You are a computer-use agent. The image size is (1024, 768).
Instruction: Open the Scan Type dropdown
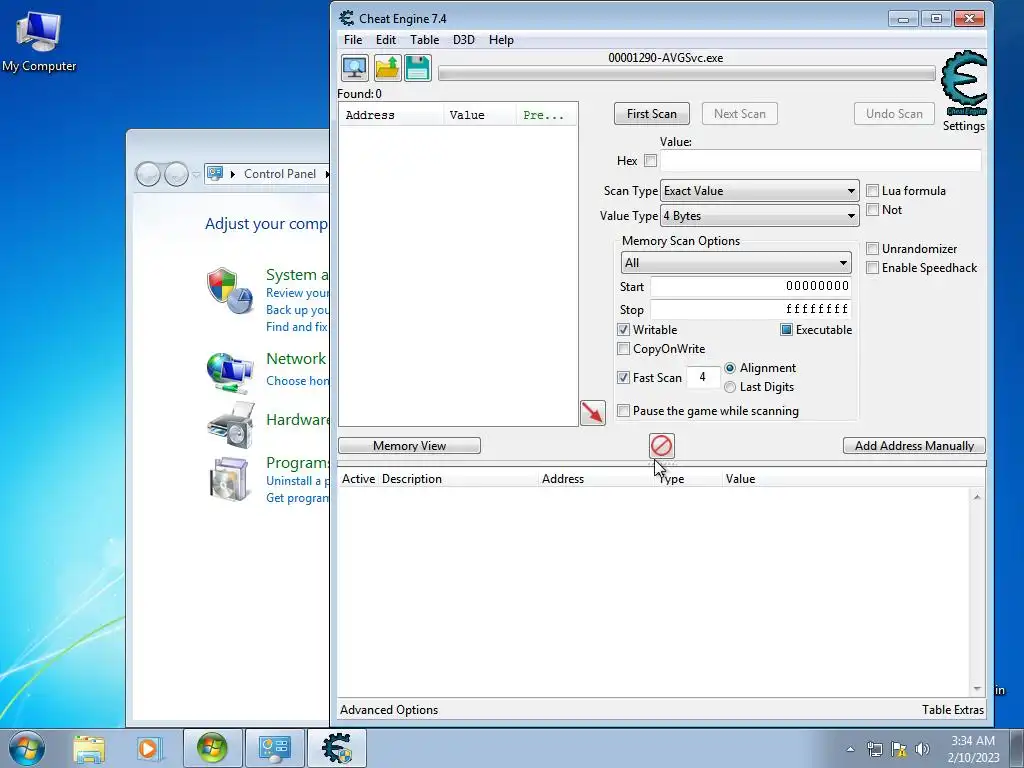pos(760,191)
